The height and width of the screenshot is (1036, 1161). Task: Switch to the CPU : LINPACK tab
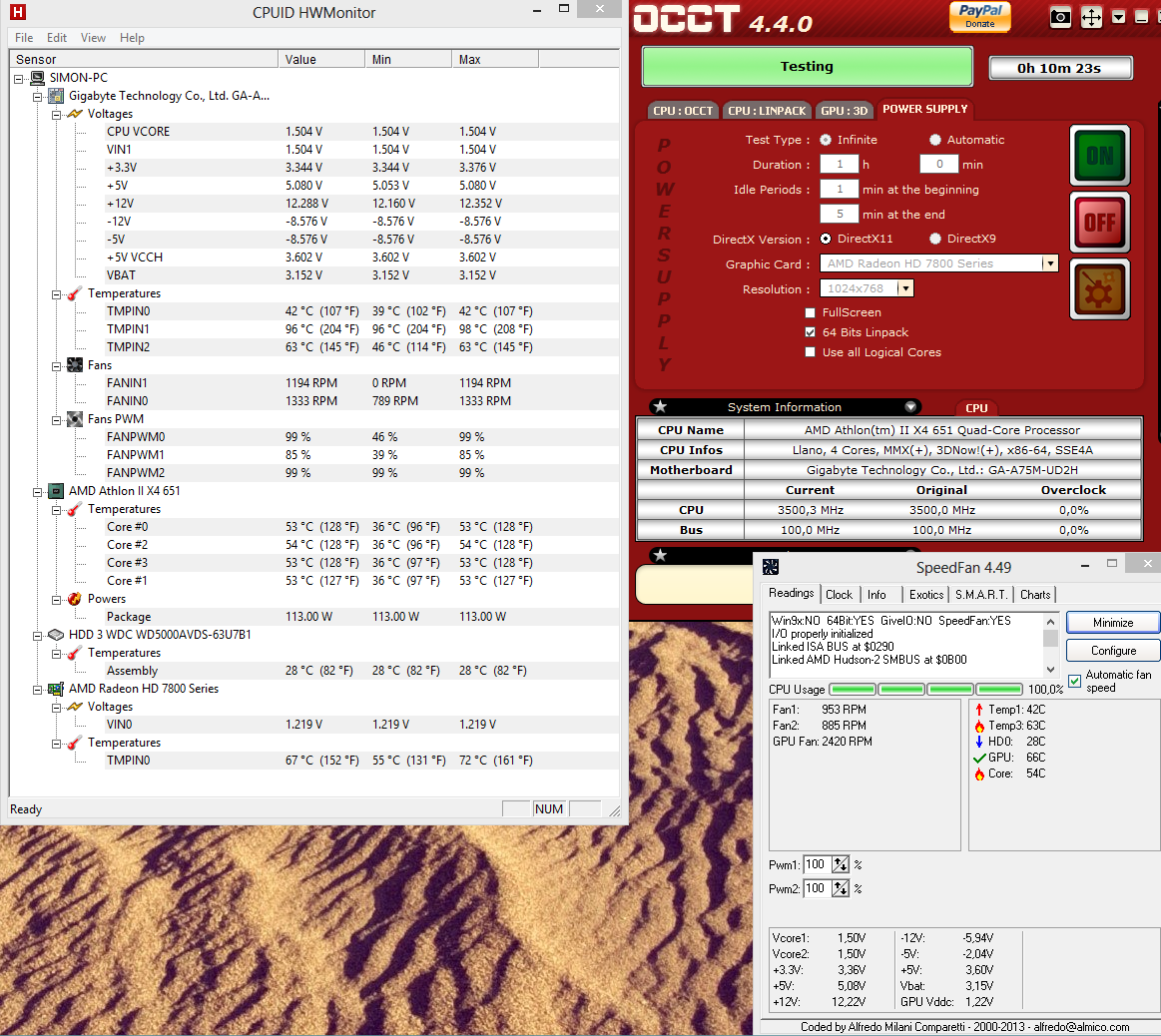click(766, 111)
